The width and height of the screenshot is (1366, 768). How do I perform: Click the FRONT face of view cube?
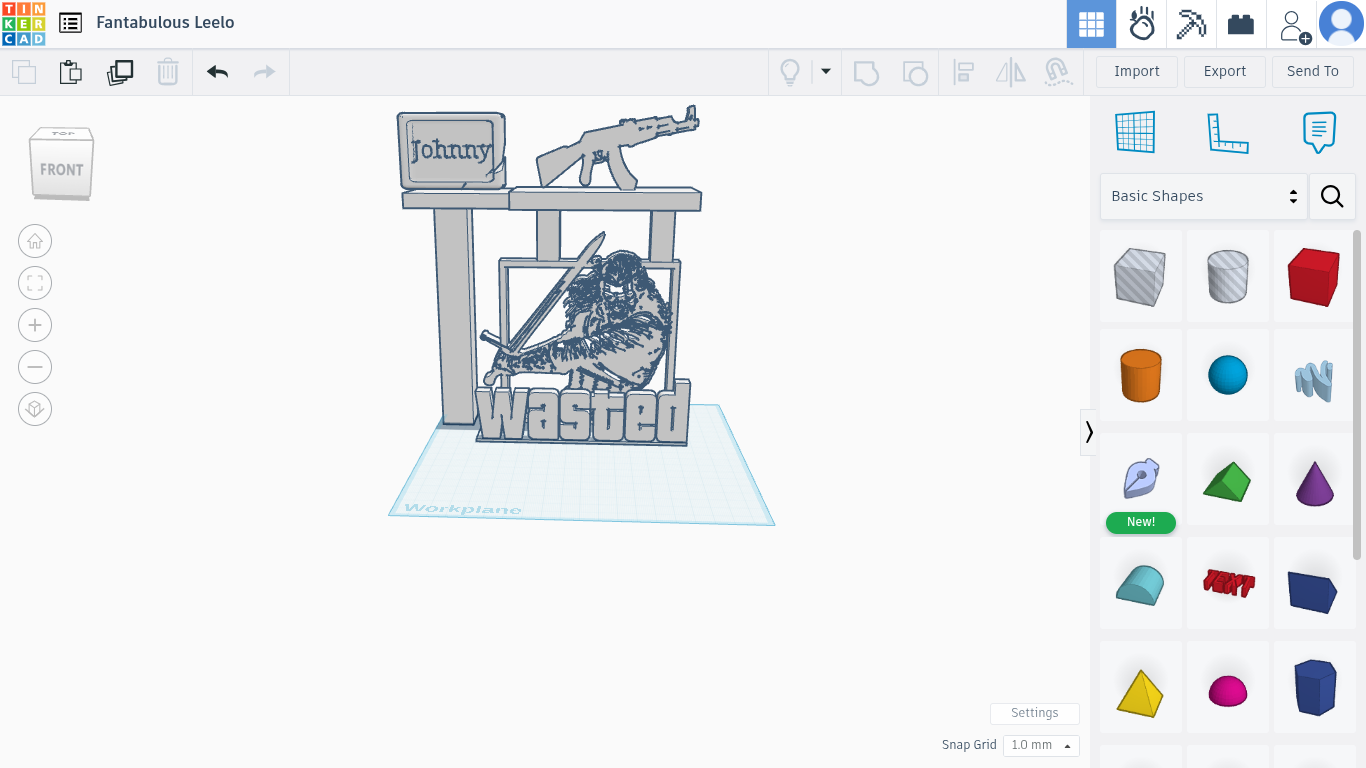pyautogui.click(x=61, y=169)
